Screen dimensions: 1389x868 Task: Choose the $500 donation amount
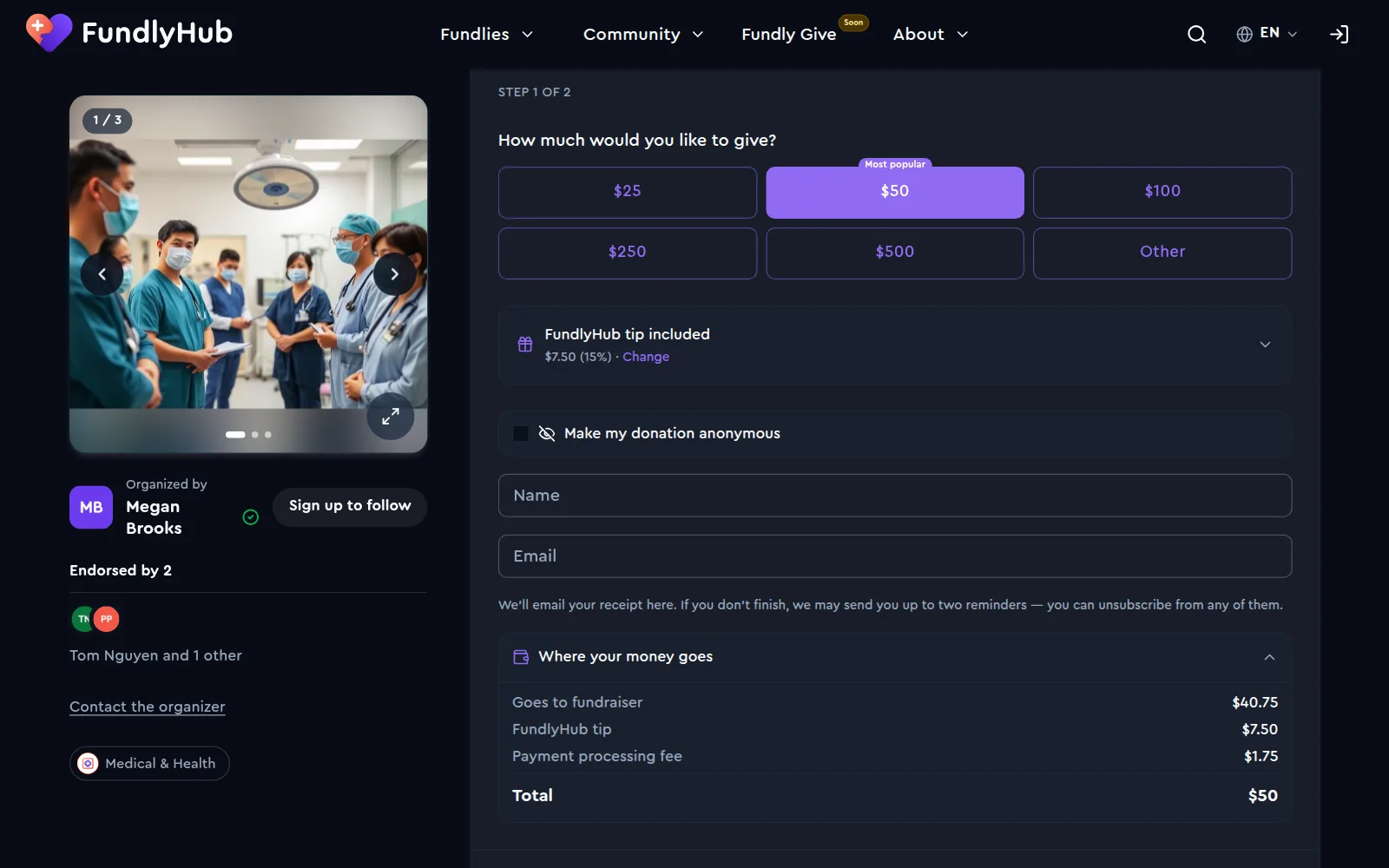pyautogui.click(x=895, y=253)
